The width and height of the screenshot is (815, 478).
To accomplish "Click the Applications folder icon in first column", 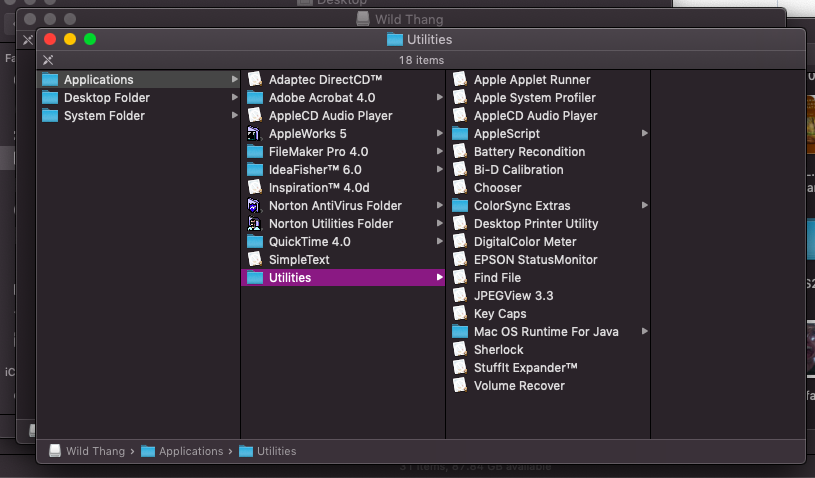I will point(50,79).
